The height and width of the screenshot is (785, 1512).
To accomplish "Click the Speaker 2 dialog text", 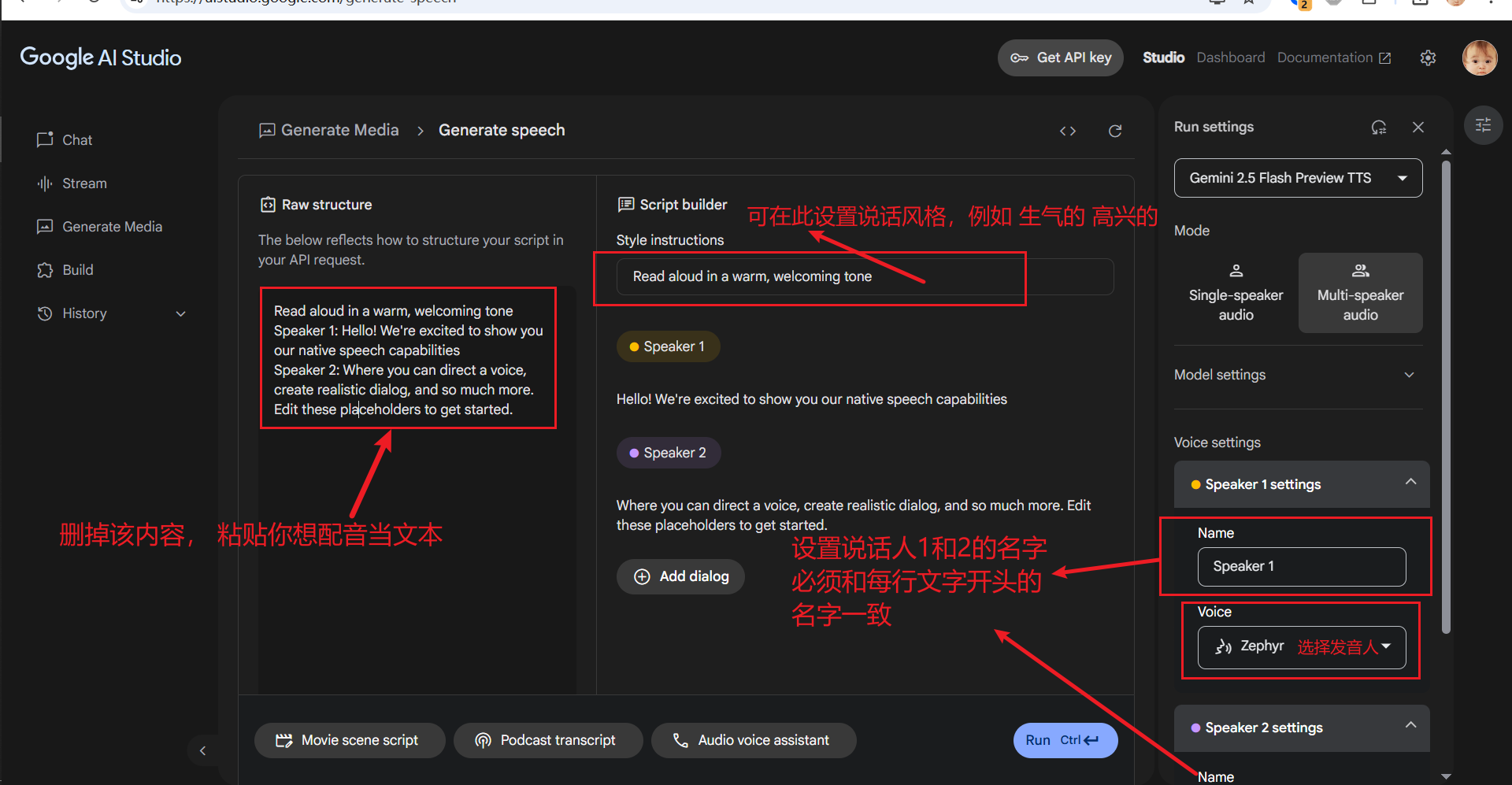I will coord(854,515).
